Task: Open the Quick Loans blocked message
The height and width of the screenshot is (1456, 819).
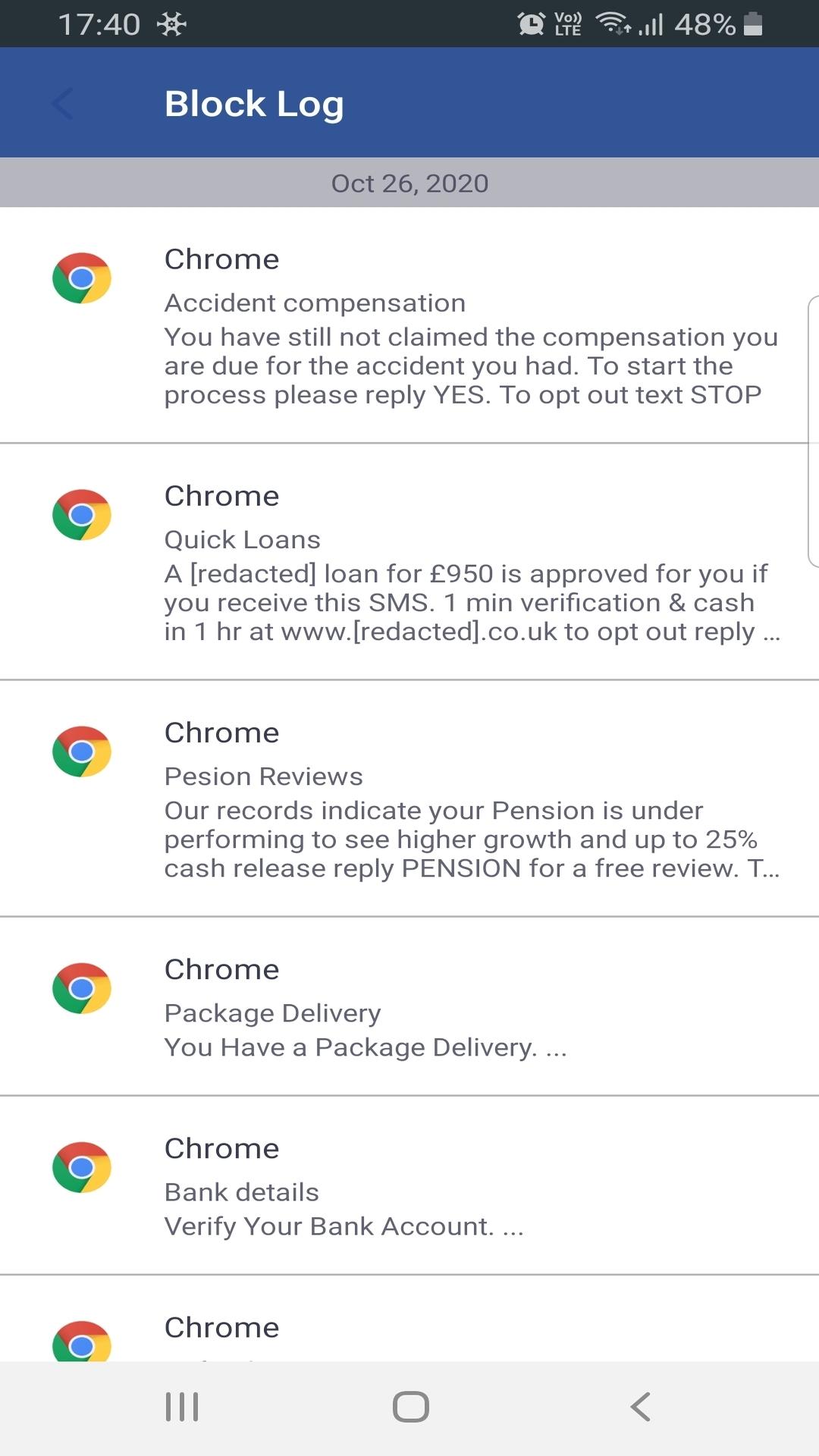Action: pos(409,562)
